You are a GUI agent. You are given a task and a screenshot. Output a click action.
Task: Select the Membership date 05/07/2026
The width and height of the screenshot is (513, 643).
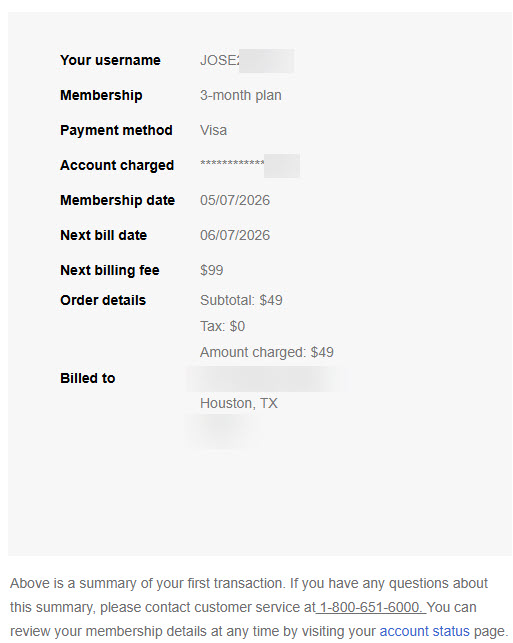(235, 201)
